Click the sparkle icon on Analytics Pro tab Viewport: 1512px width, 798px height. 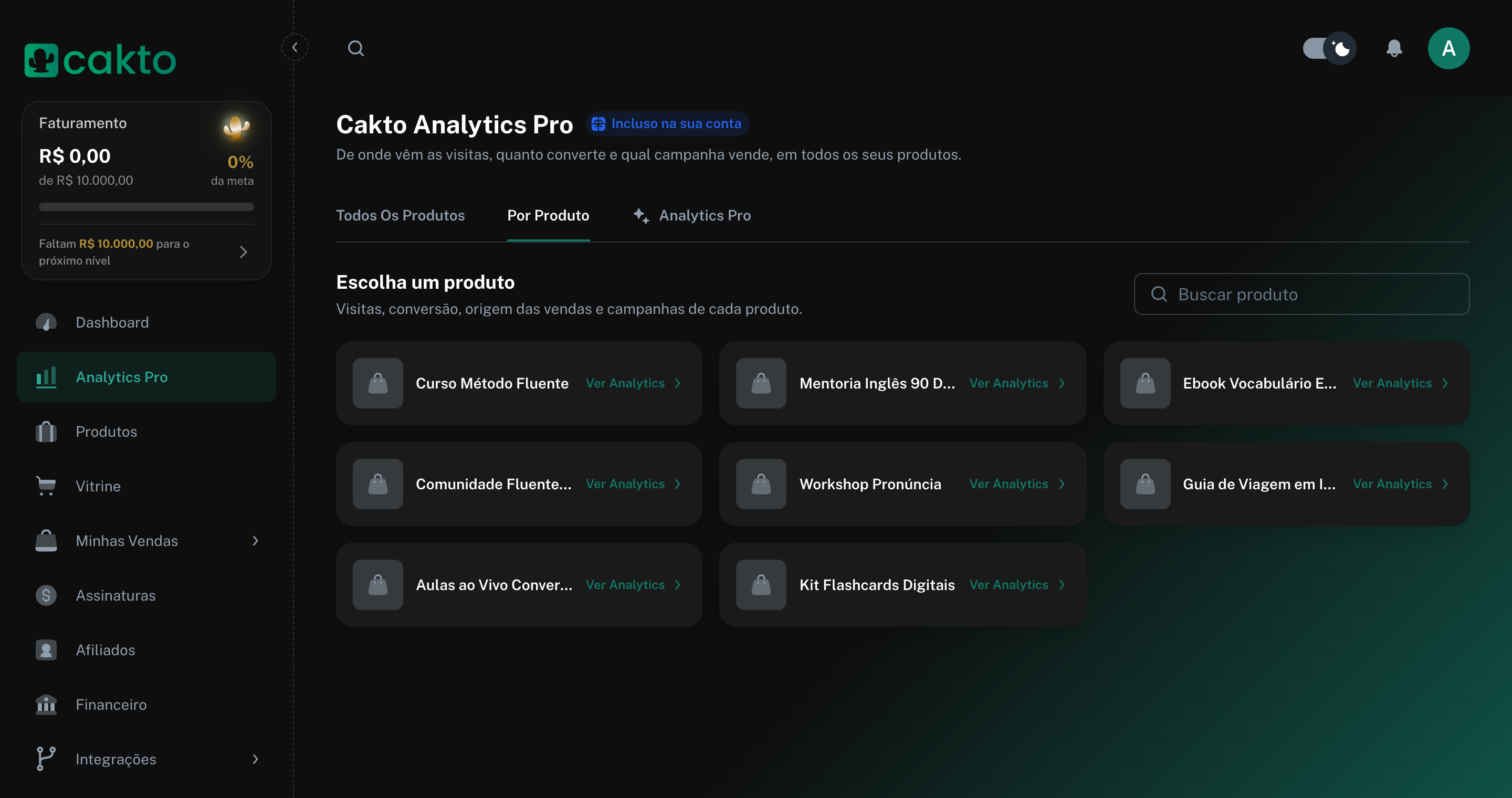point(640,215)
